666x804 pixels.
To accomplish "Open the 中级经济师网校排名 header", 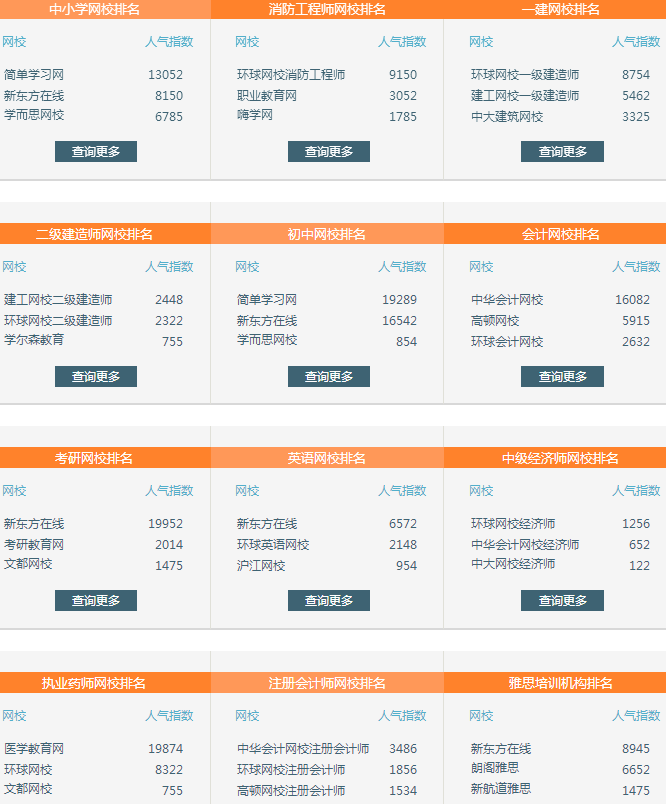I will (560, 458).
